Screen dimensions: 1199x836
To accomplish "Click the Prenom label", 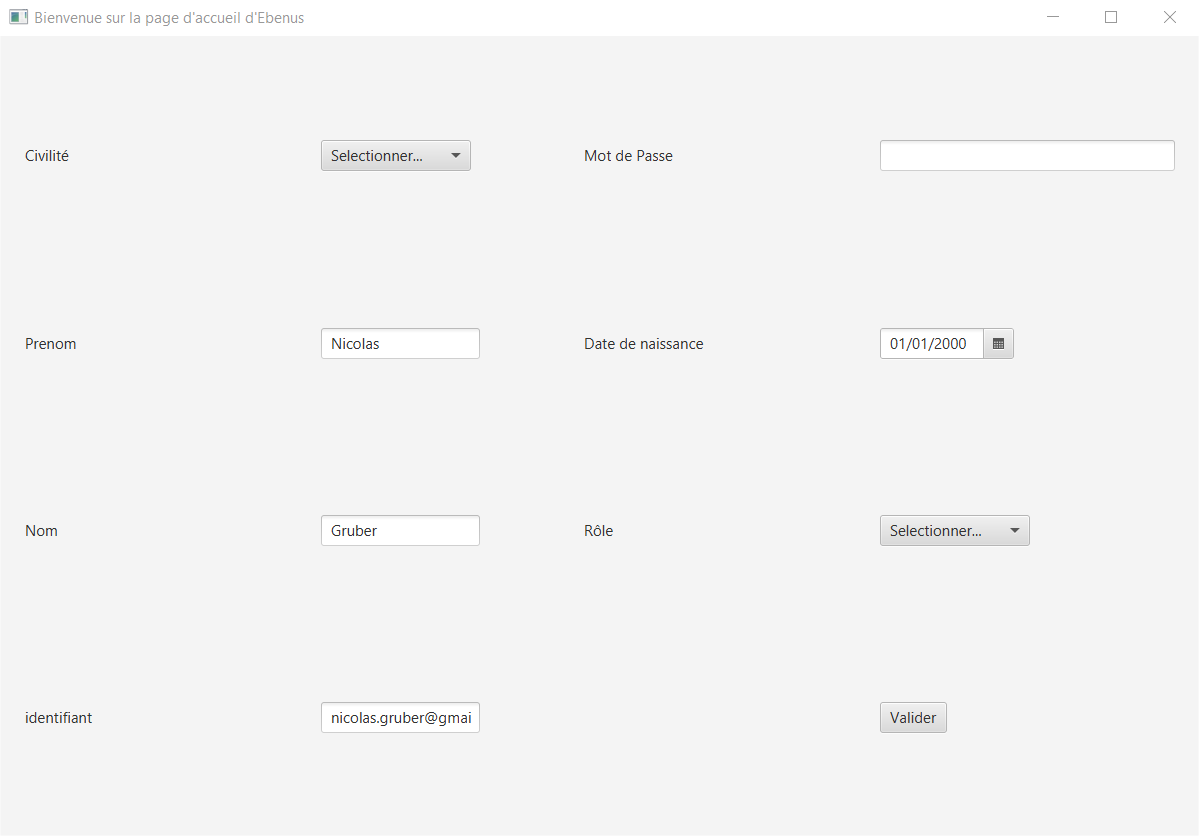I will 51,344.
